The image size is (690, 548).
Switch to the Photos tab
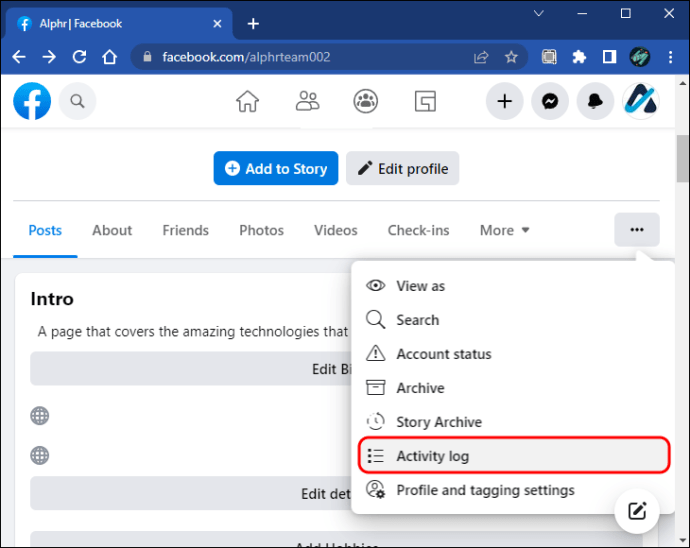(261, 230)
